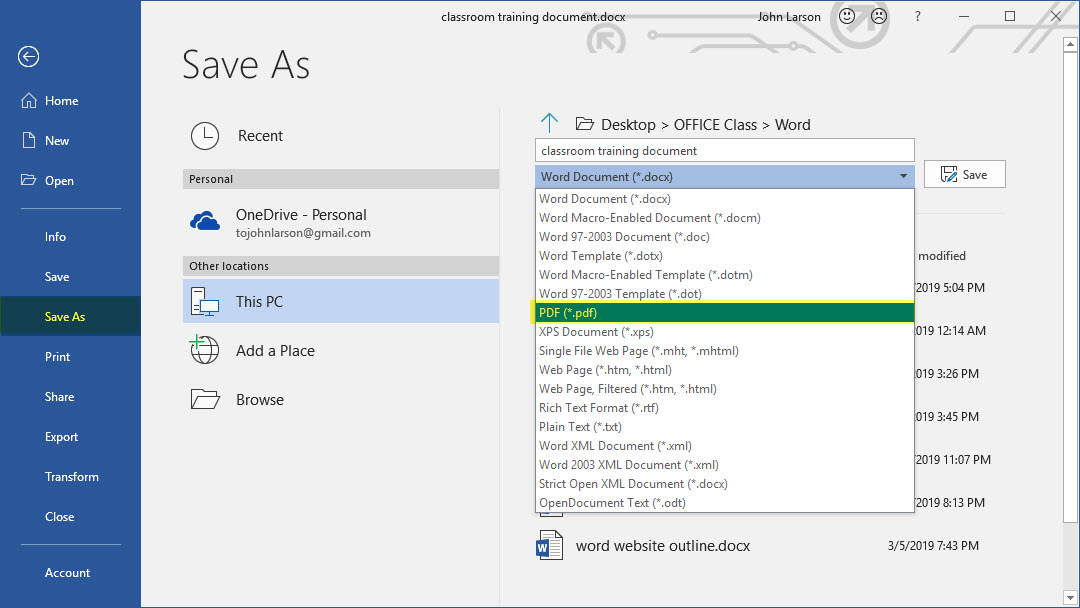1080x608 pixels.
Task: Collapse the file type dropdown arrow
Action: 903,177
